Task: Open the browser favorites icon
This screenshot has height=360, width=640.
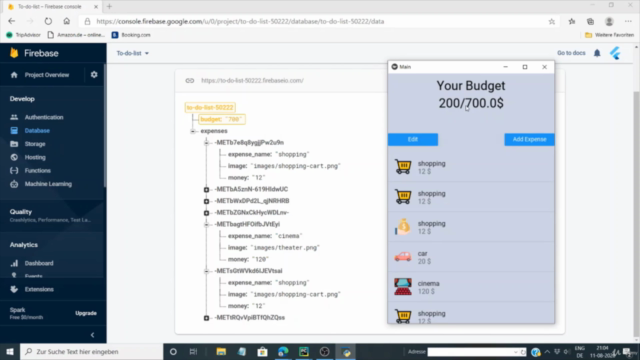Action: point(572,22)
